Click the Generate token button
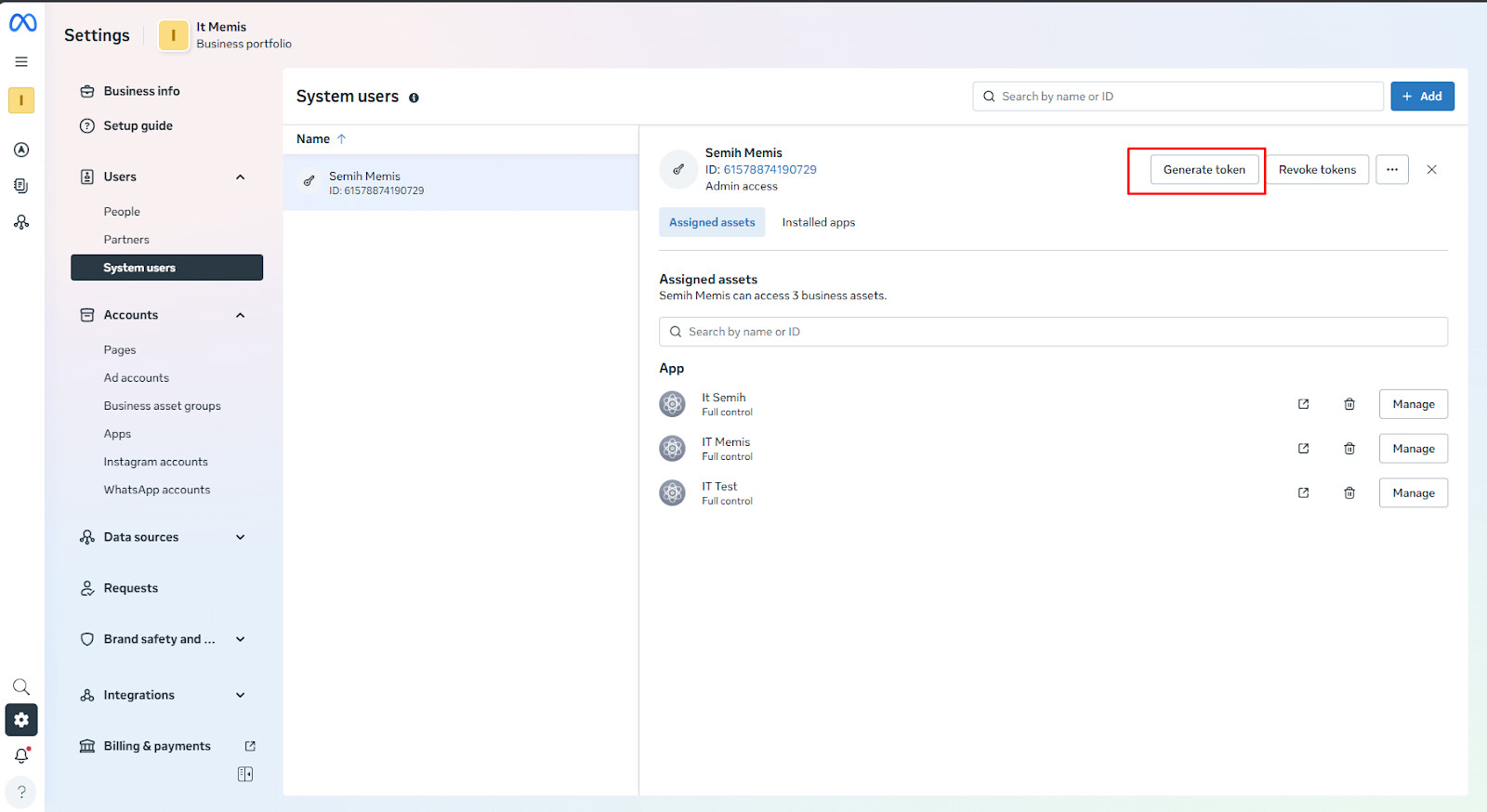 pos(1204,170)
